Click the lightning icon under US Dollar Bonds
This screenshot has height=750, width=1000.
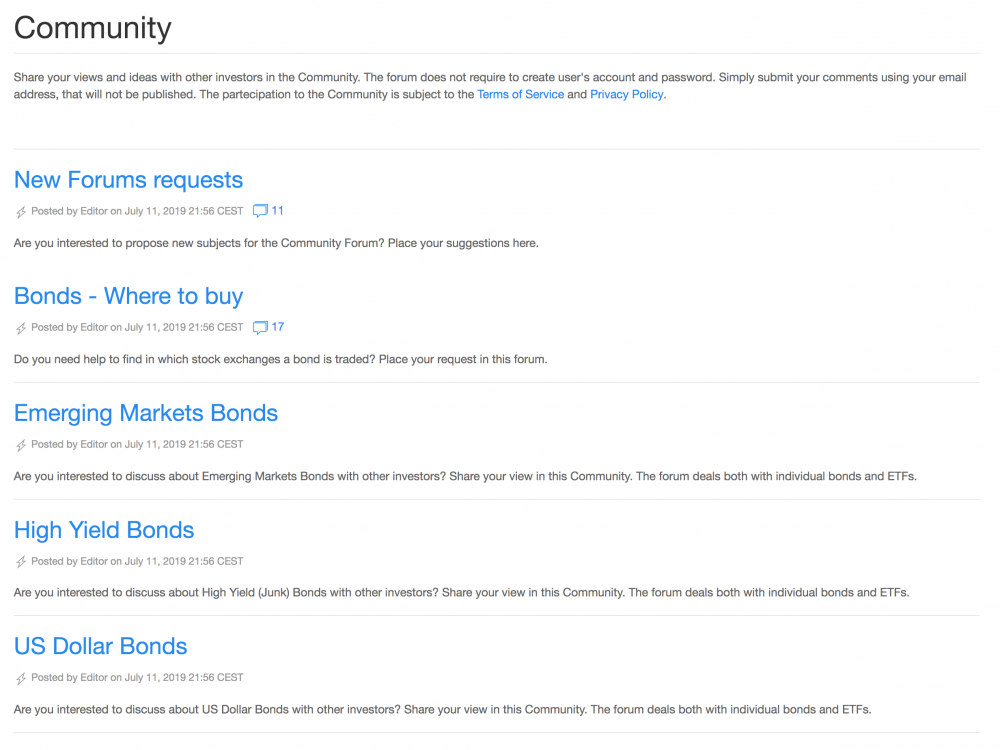21,678
